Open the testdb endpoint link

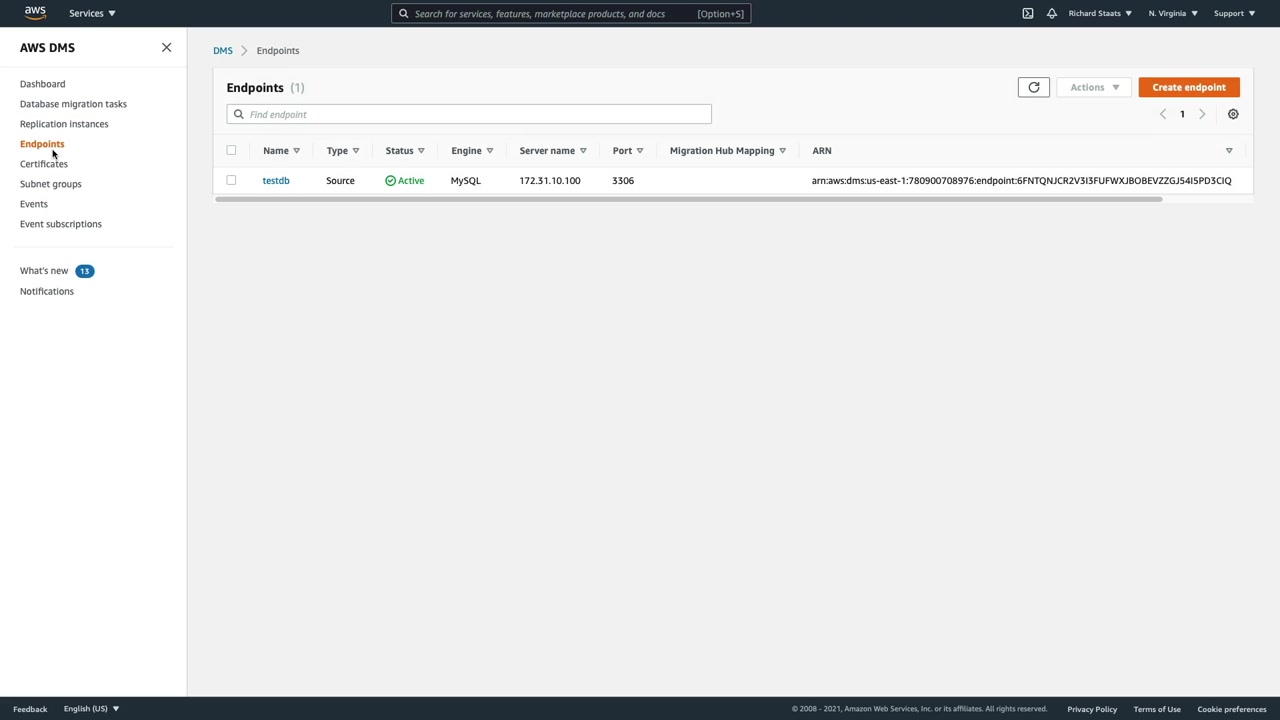[x=276, y=180]
